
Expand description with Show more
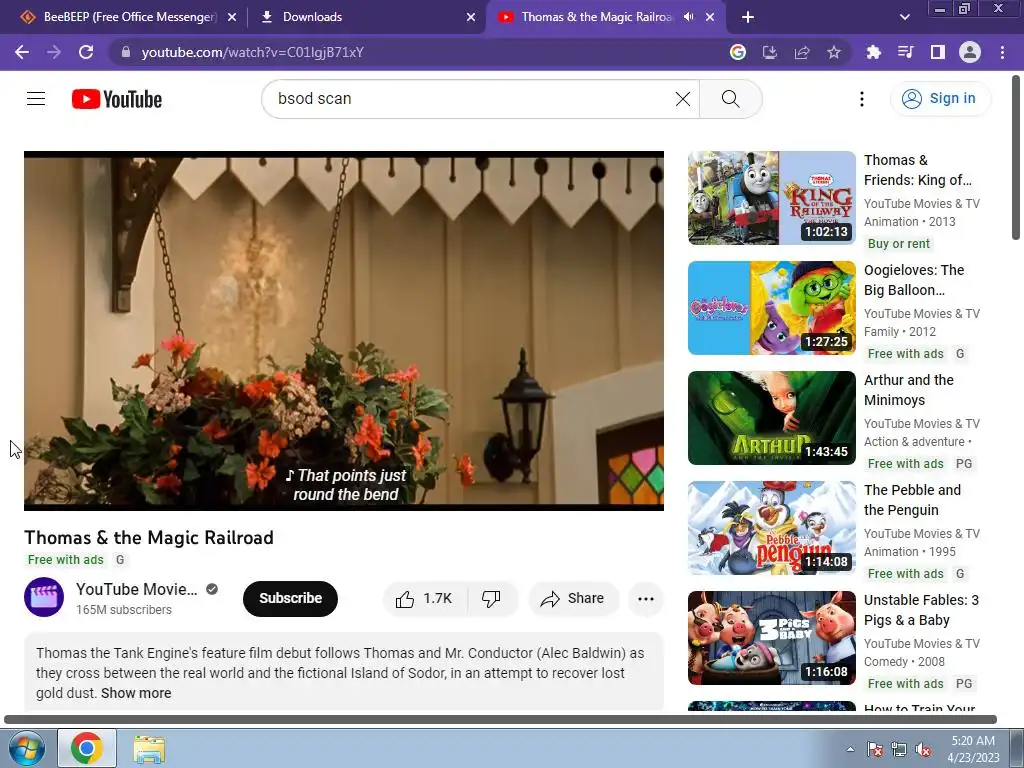pos(136,693)
